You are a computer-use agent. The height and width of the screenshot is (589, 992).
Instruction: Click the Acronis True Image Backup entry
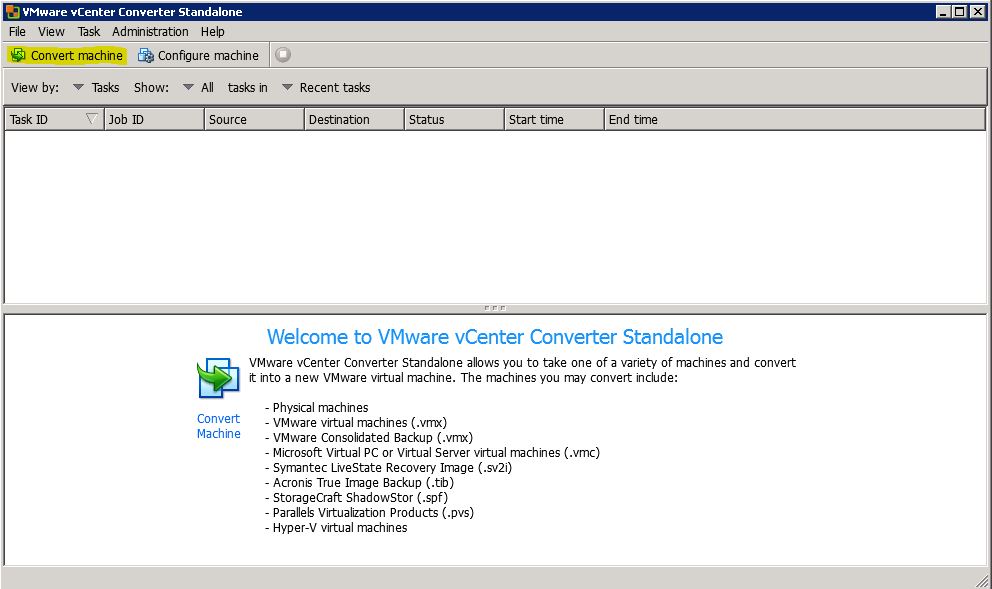[363, 482]
